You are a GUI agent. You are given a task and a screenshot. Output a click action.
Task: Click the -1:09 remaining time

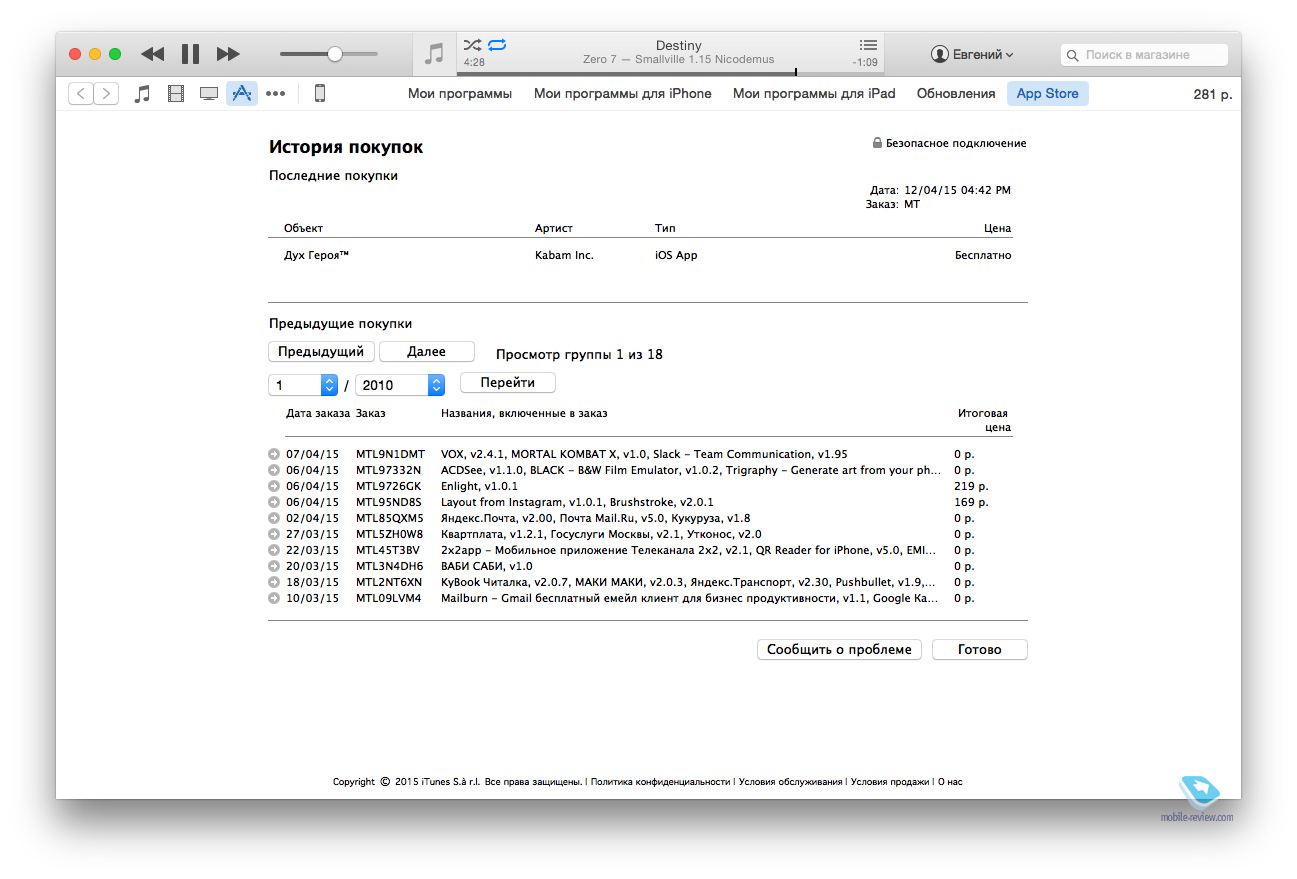(865, 62)
